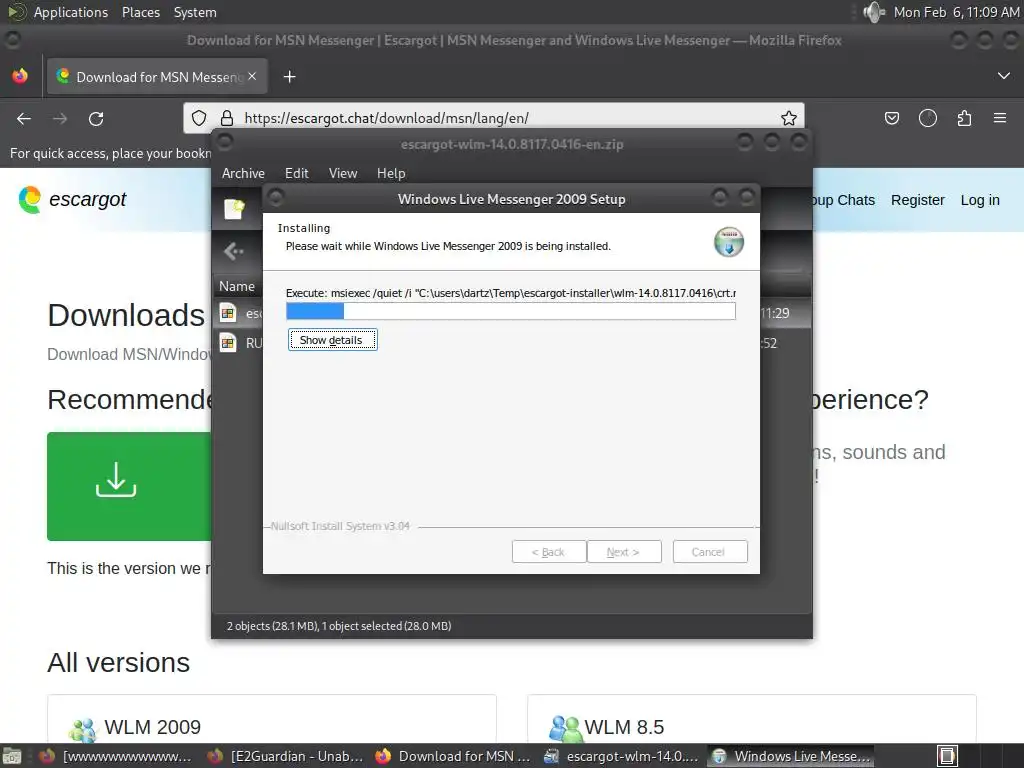Viewport: 1024px width, 768px height.
Task: Click the < Back button in Setup
Action: tap(549, 552)
